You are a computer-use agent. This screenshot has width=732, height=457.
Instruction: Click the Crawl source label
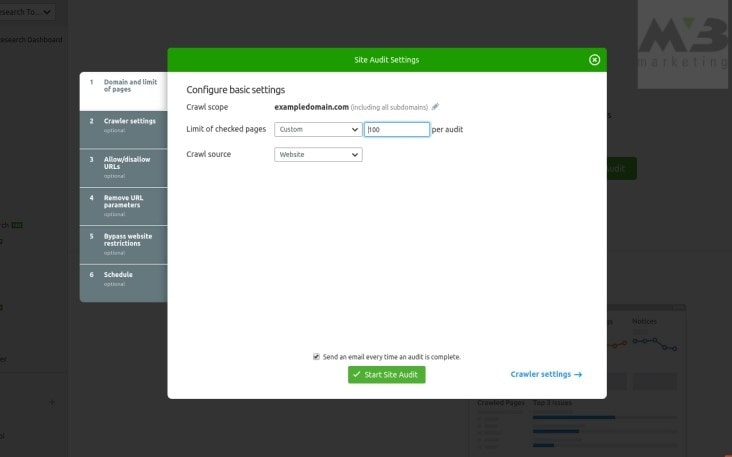pyautogui.click(x=208, y=154)
